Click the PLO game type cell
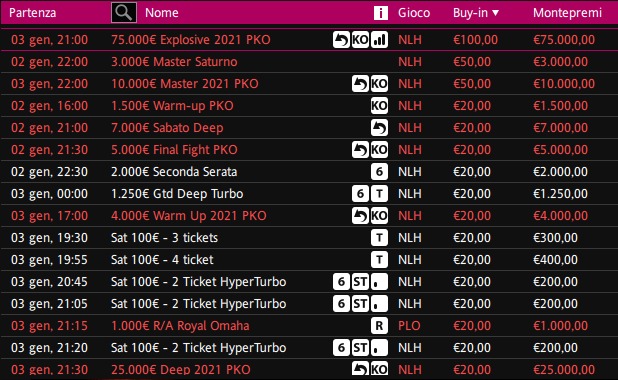 point(409,326)
